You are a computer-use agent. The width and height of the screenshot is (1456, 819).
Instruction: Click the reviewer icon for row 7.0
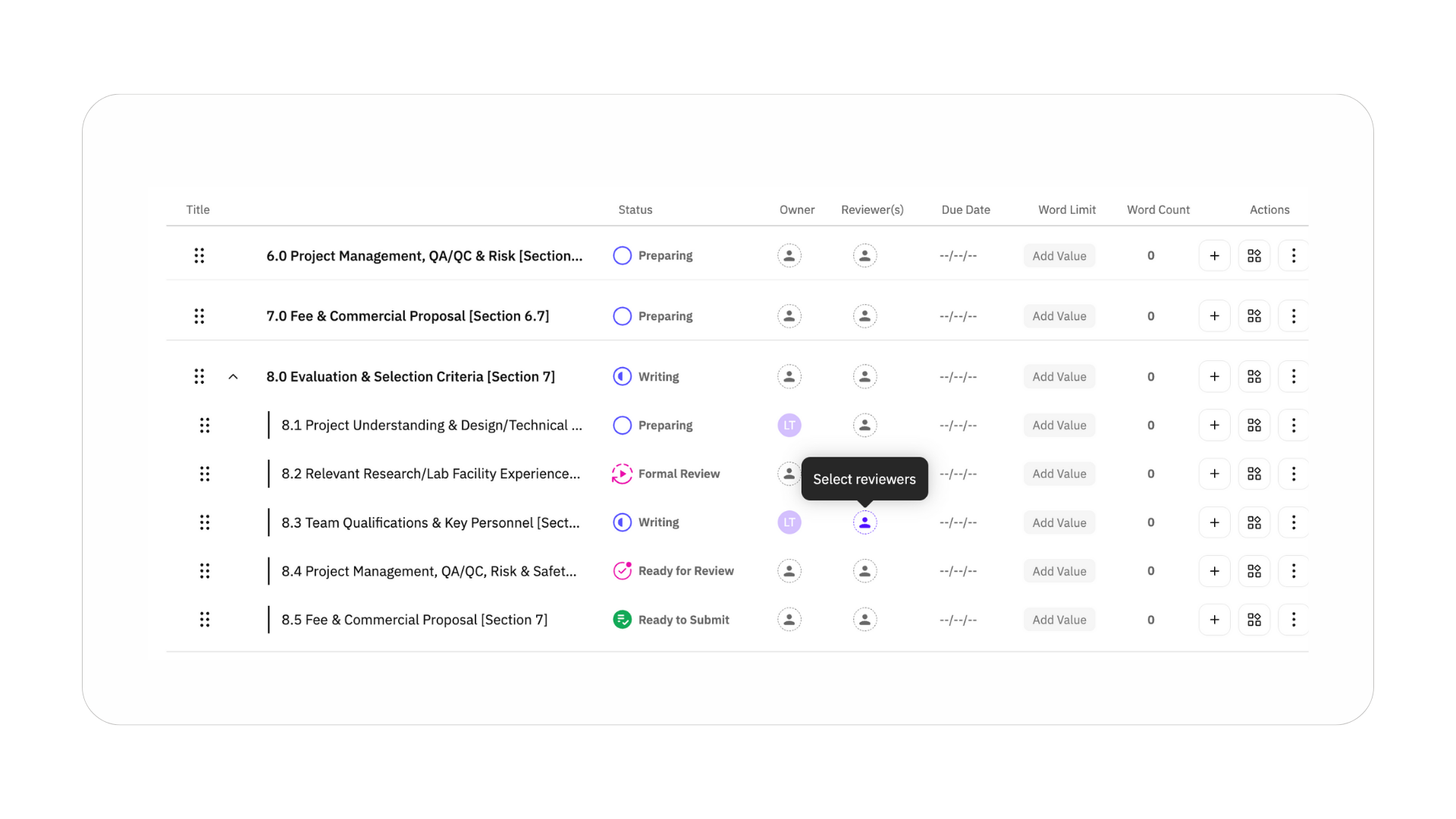pyautogui.click(x=864, y=316)
